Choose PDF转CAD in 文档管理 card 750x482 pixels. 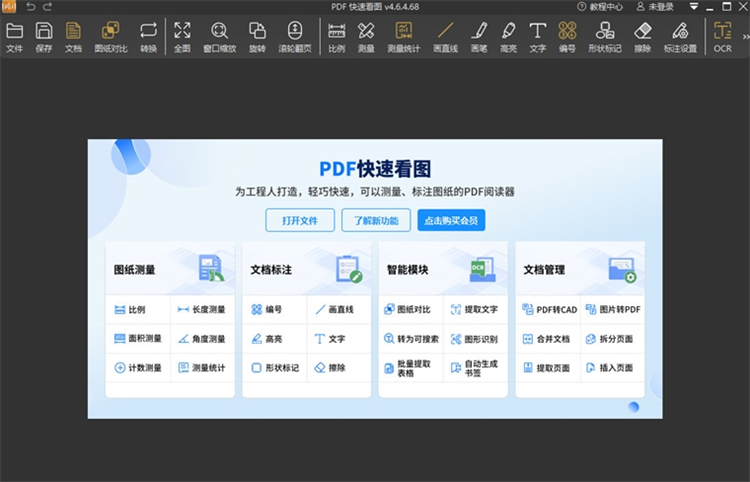coord(549,310)
